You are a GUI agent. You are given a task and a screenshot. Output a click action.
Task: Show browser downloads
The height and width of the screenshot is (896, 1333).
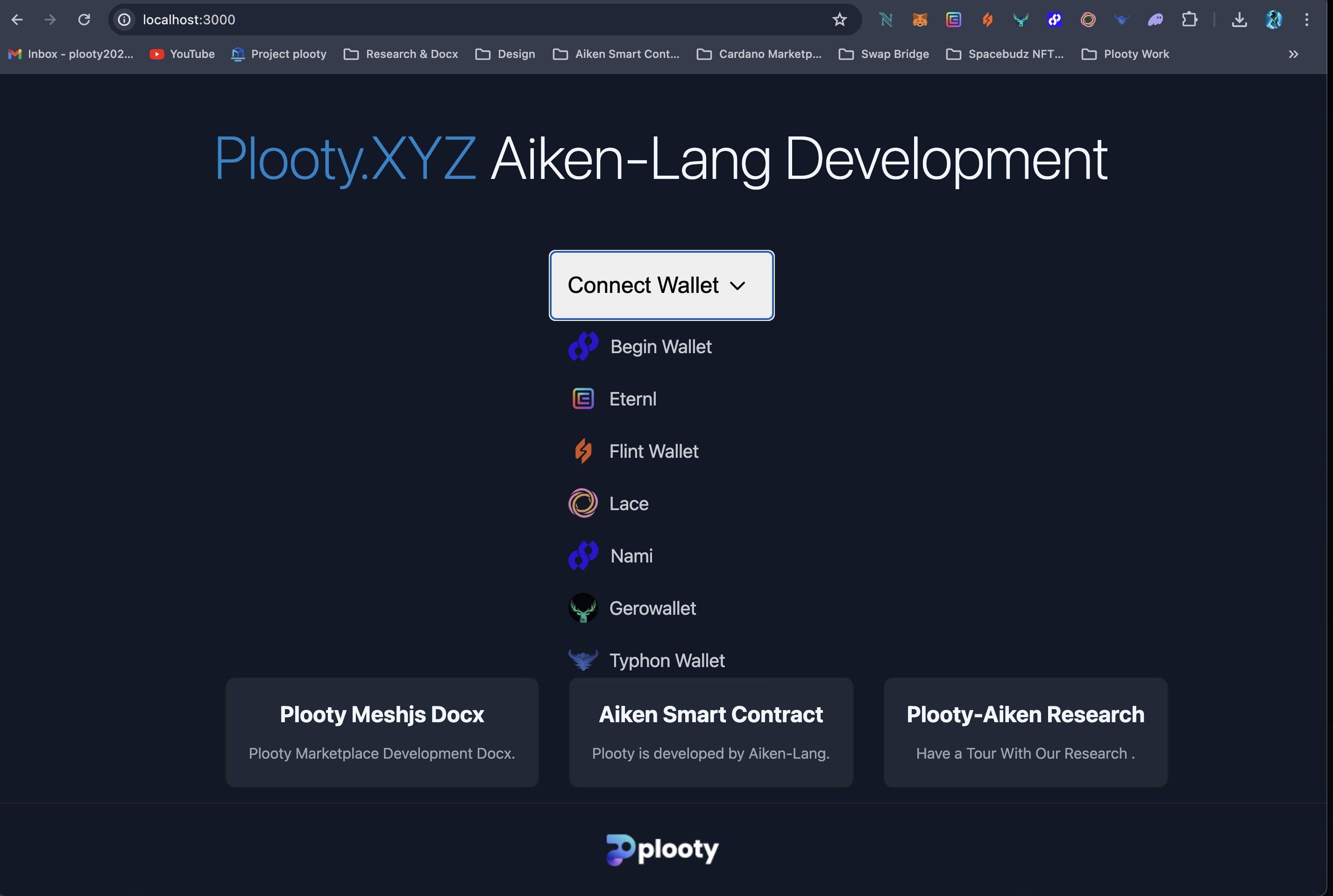1239,20
